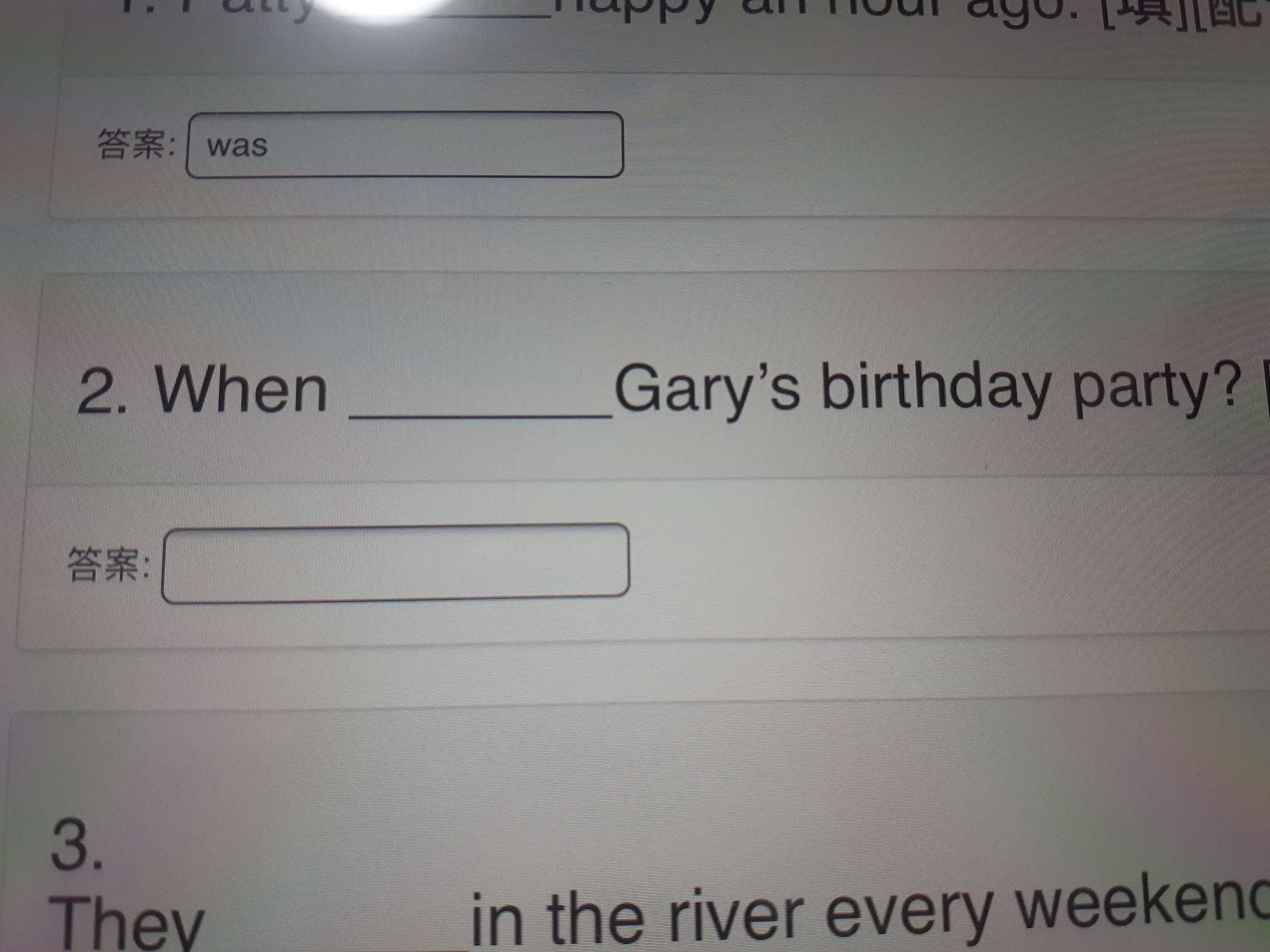
Task: Click the typed word "was" in the field
Action: tap(238, 146)
